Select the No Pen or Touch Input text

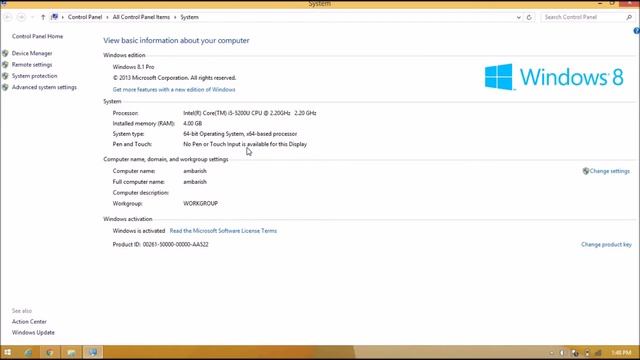[x=245, y=144]
